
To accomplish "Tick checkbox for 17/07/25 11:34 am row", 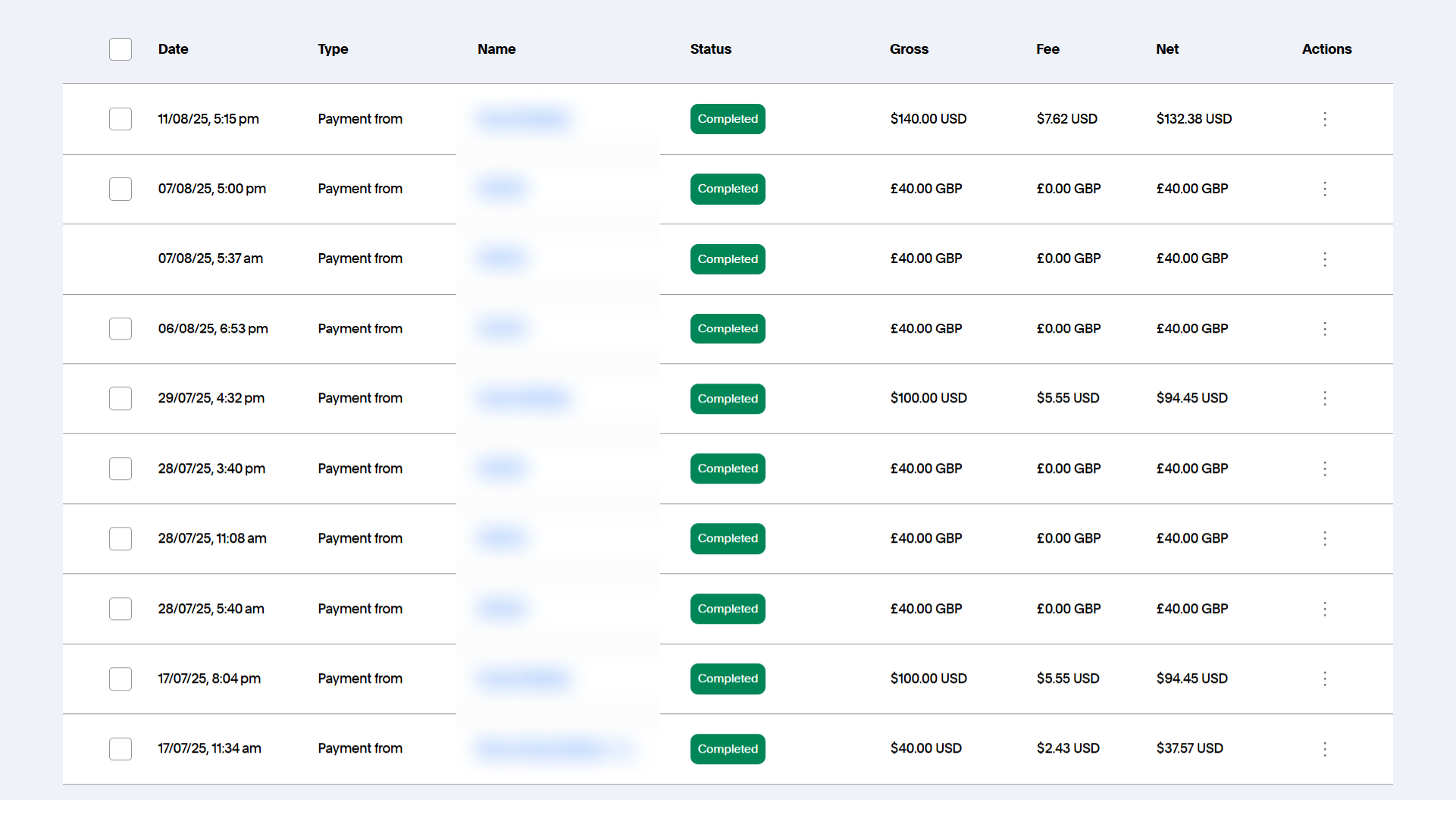I will pos(121,749).
